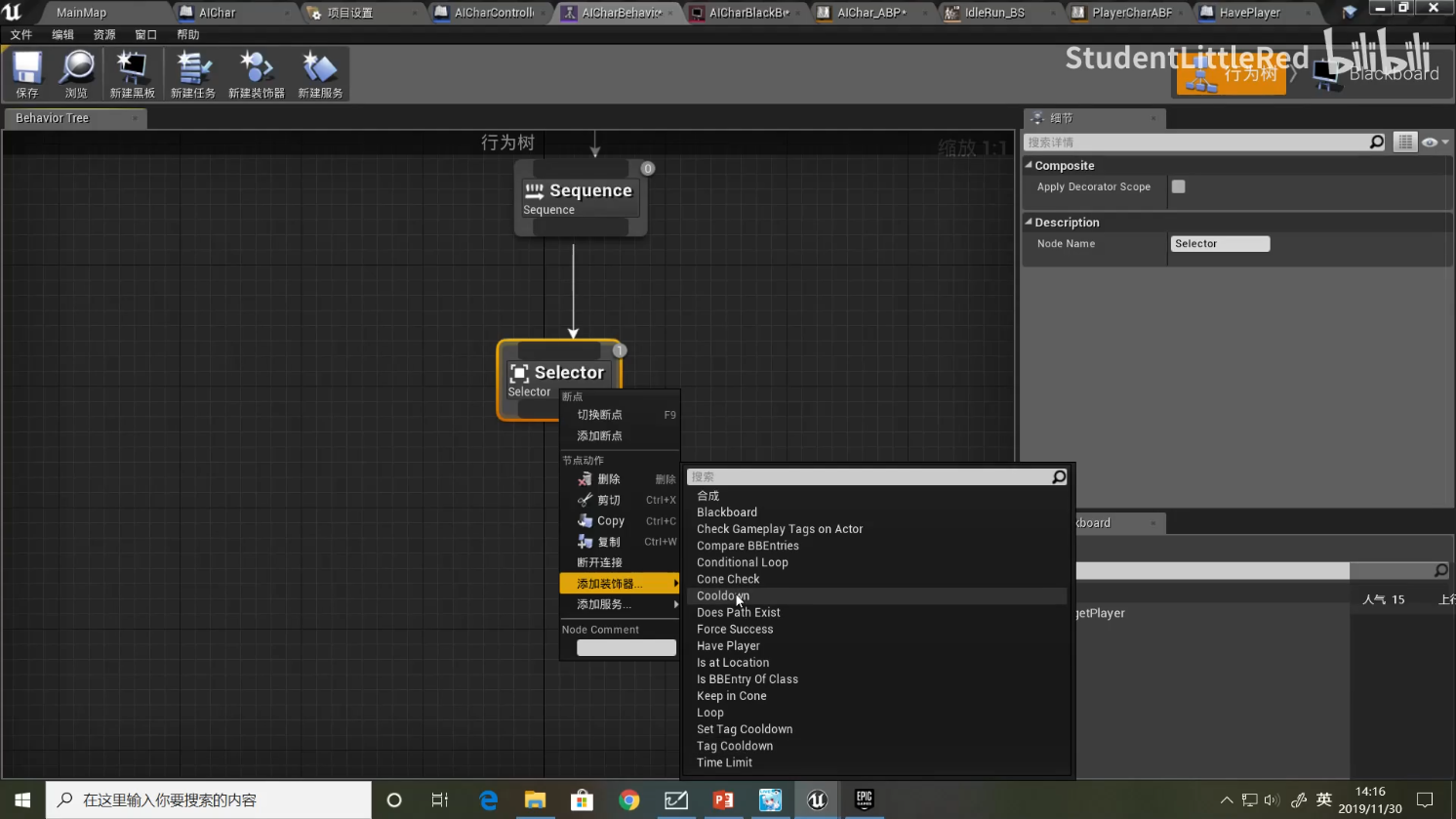Screen dimensions: 1456x819
Task: Select Toggle Breakpoint (切换断点) menu entry
Action: pyautogui.click(x=620, y=415)
